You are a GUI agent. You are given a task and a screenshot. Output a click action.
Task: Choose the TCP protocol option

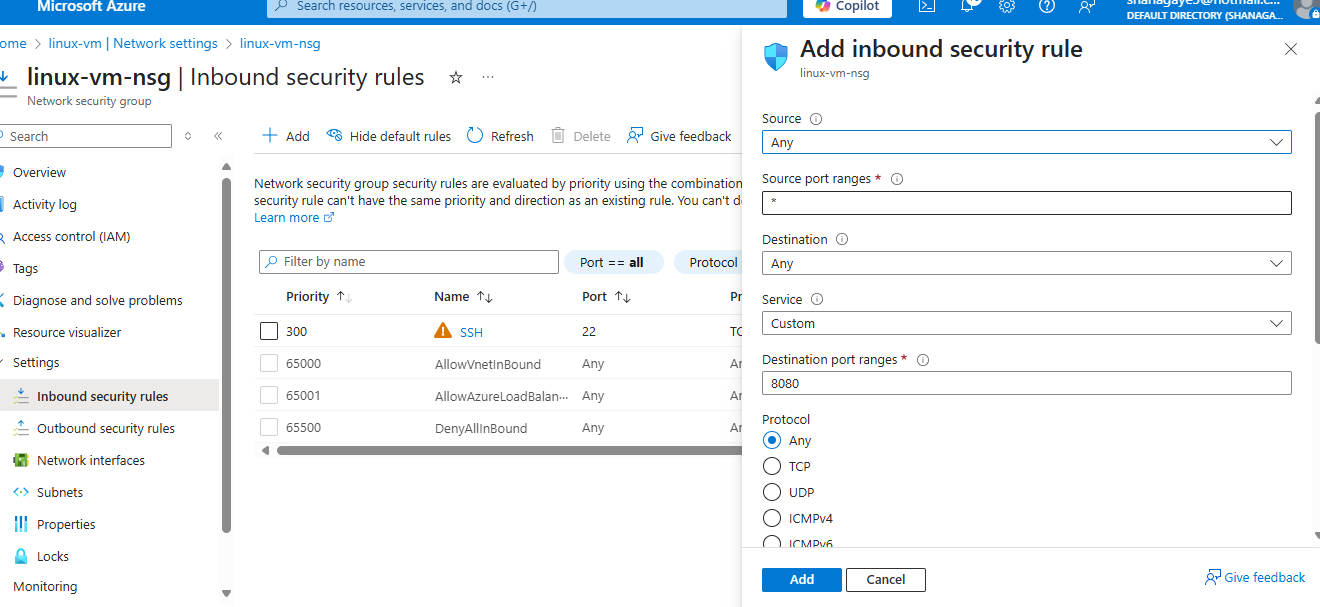pyautogui.click(x=771, y=466)
